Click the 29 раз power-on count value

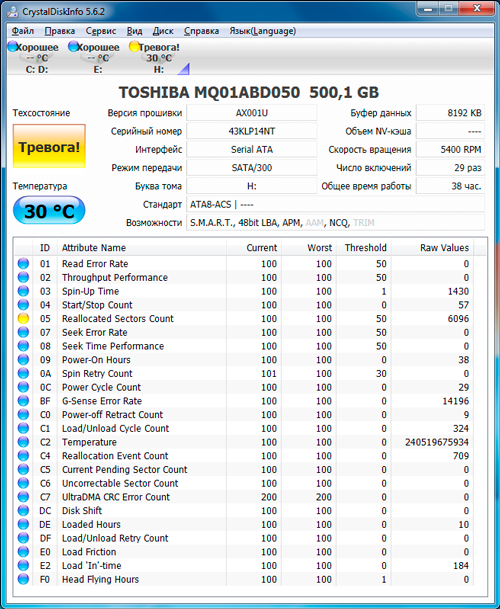pos(451,168)
